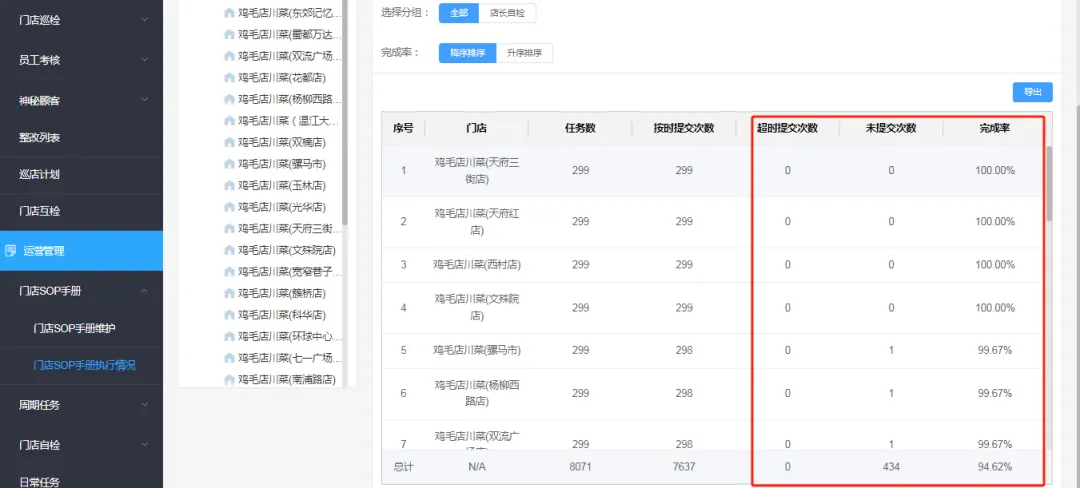Click the store icon beside 鸡毛店川菜(光华店)
The width and height of the screenshot is (1080, 488).
pos(229,208)
